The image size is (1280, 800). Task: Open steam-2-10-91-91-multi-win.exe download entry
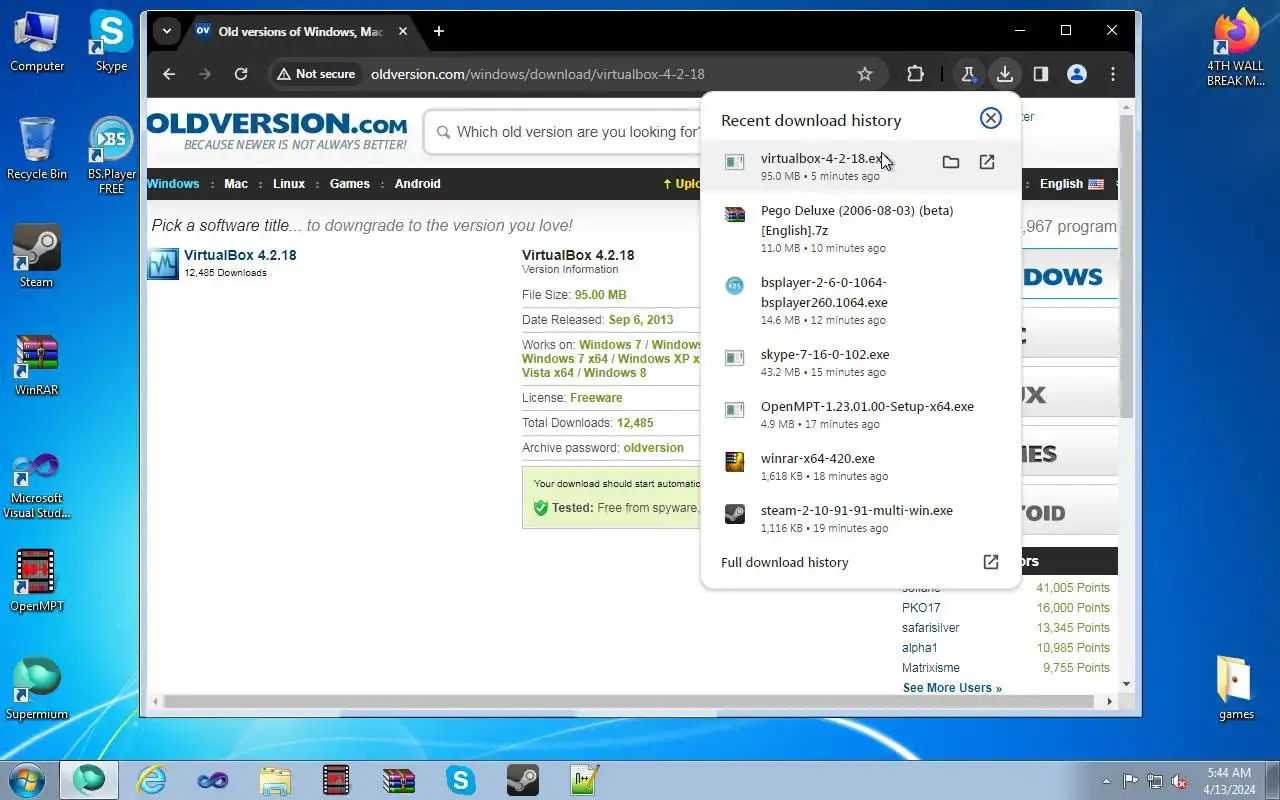click(x=861, y=518)
